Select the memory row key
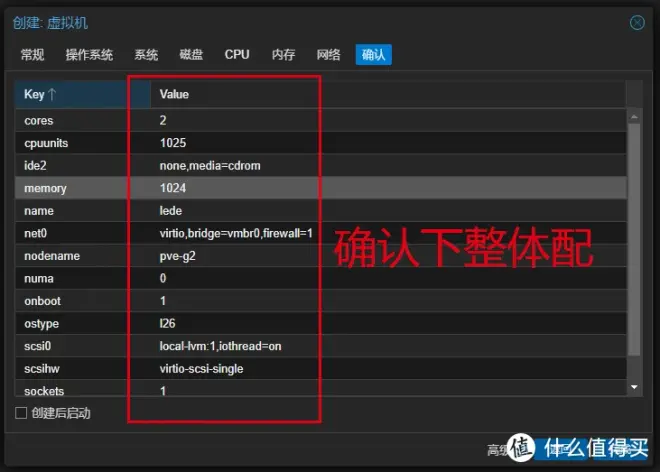Image resolution: width=660 pixels, height=472 pixels. 45,188
